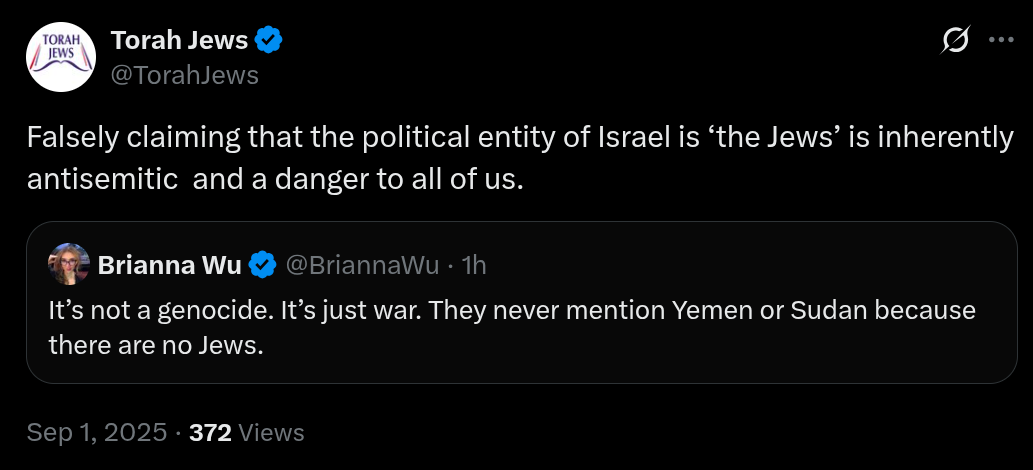Click the Torah Jews profile avatar
This screenshot has height=470, width=1033.
pyautogui.click(x=59, y=57)
